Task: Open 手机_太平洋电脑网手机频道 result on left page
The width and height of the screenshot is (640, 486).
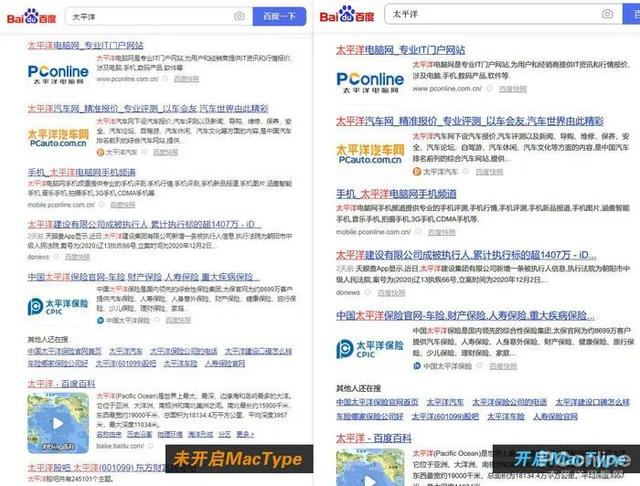Action: pos(82,172)
